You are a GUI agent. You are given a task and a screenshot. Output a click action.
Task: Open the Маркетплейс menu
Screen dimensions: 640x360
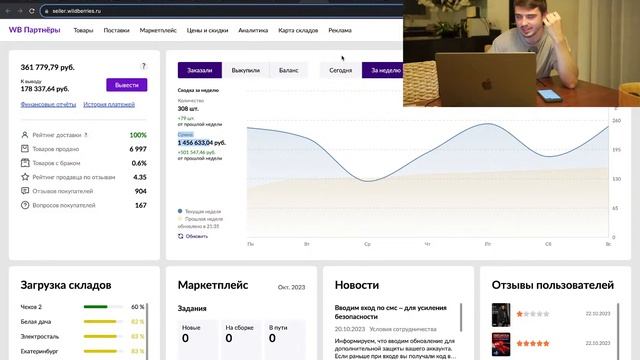(x=158, y=30)
